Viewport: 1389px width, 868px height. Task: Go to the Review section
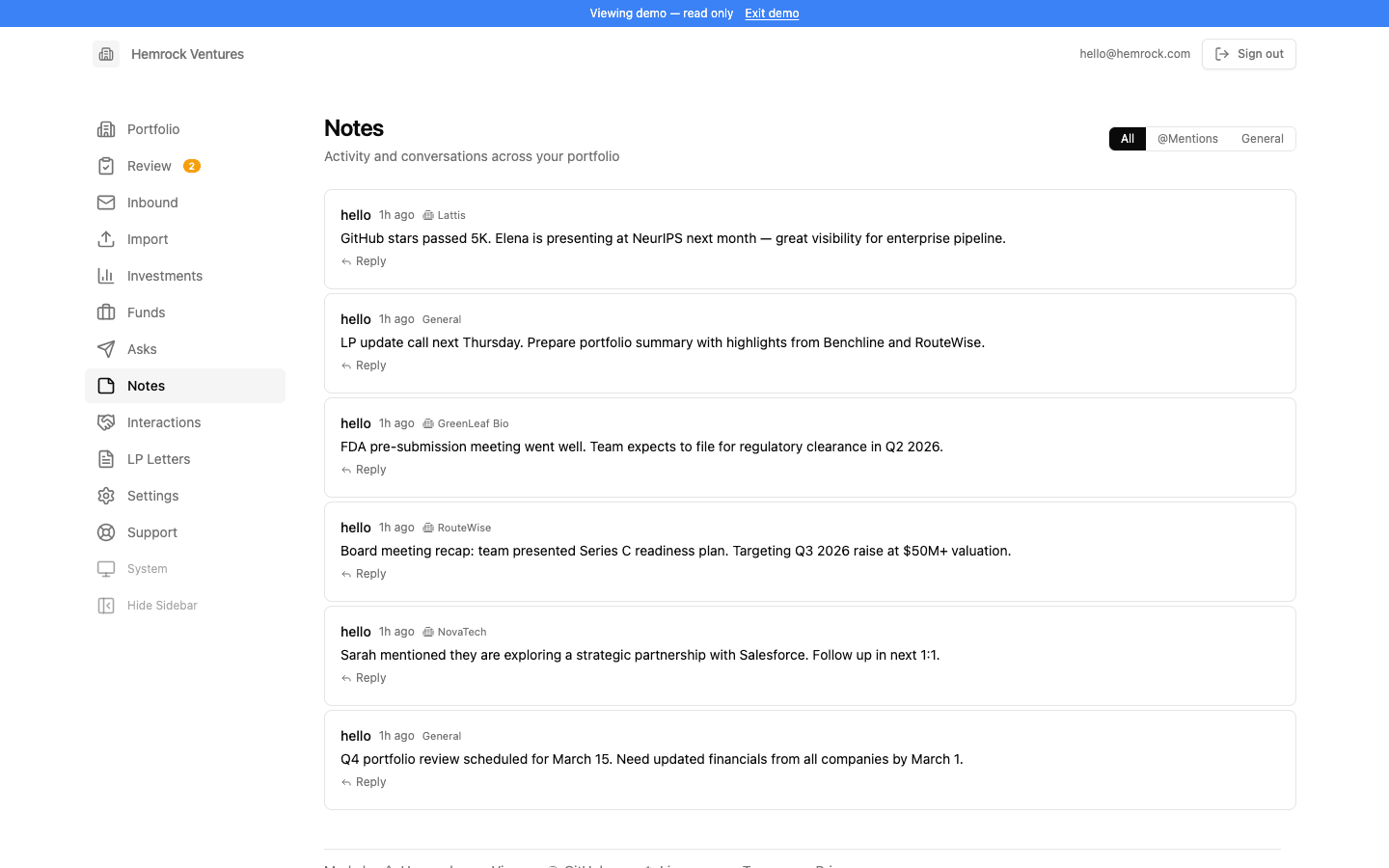tap(185, 166)
